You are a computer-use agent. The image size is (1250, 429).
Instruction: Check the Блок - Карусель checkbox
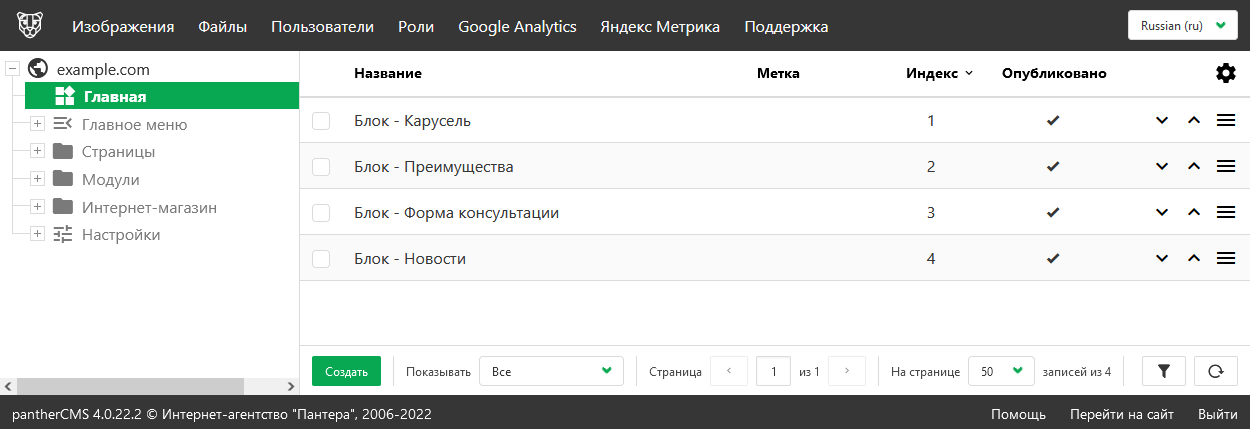(321, 121)
